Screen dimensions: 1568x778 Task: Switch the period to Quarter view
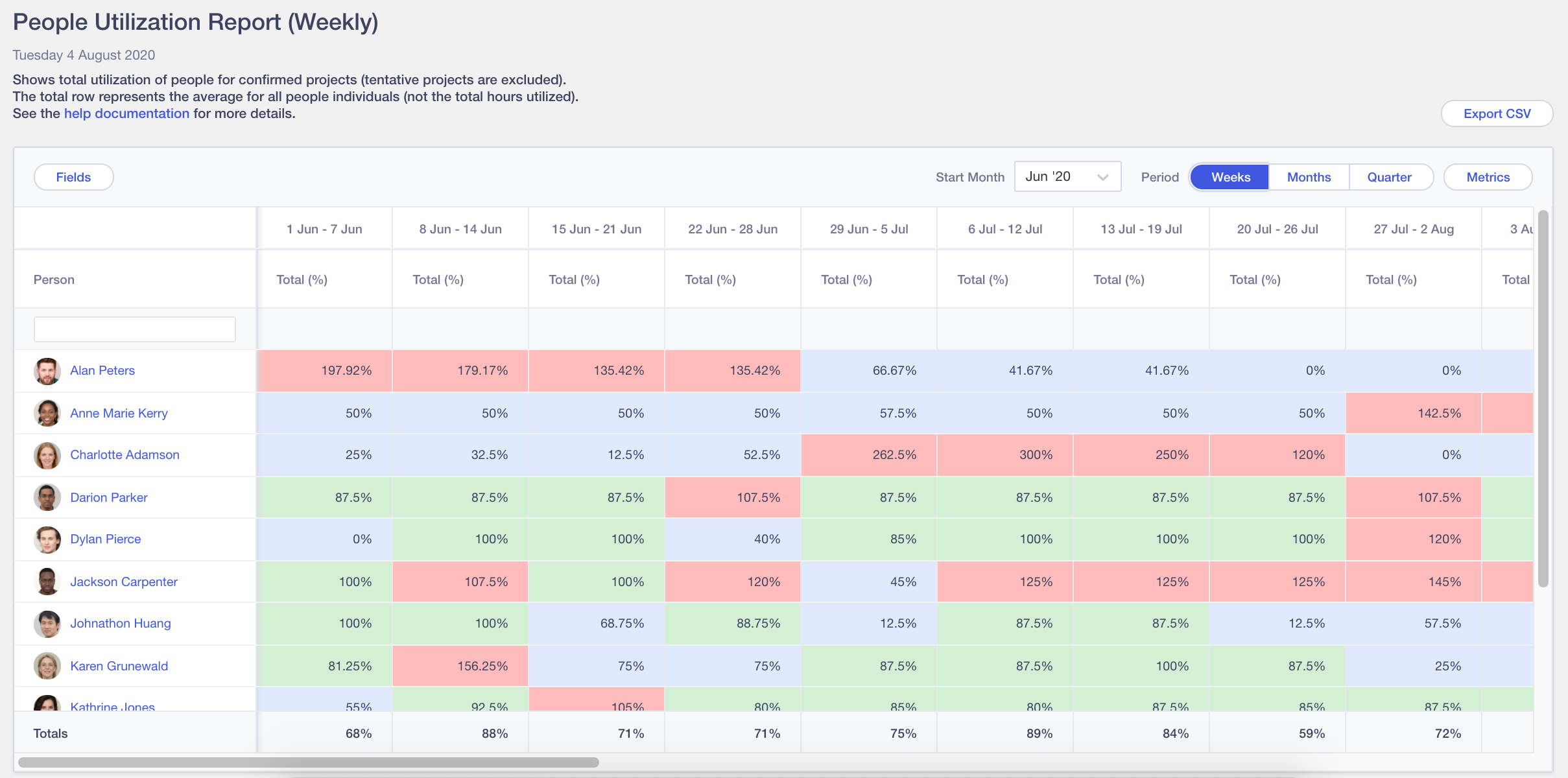(x=1390, y=176)
